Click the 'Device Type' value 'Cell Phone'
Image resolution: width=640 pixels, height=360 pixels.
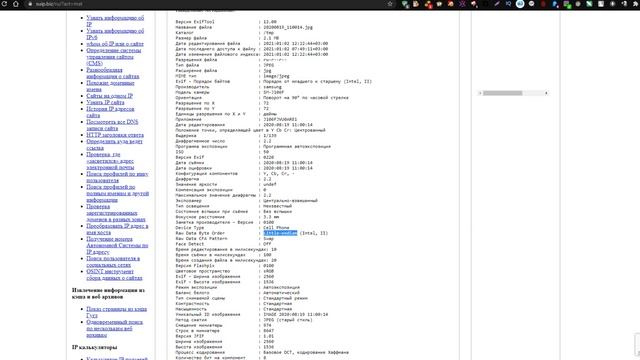tap(276, 228)
